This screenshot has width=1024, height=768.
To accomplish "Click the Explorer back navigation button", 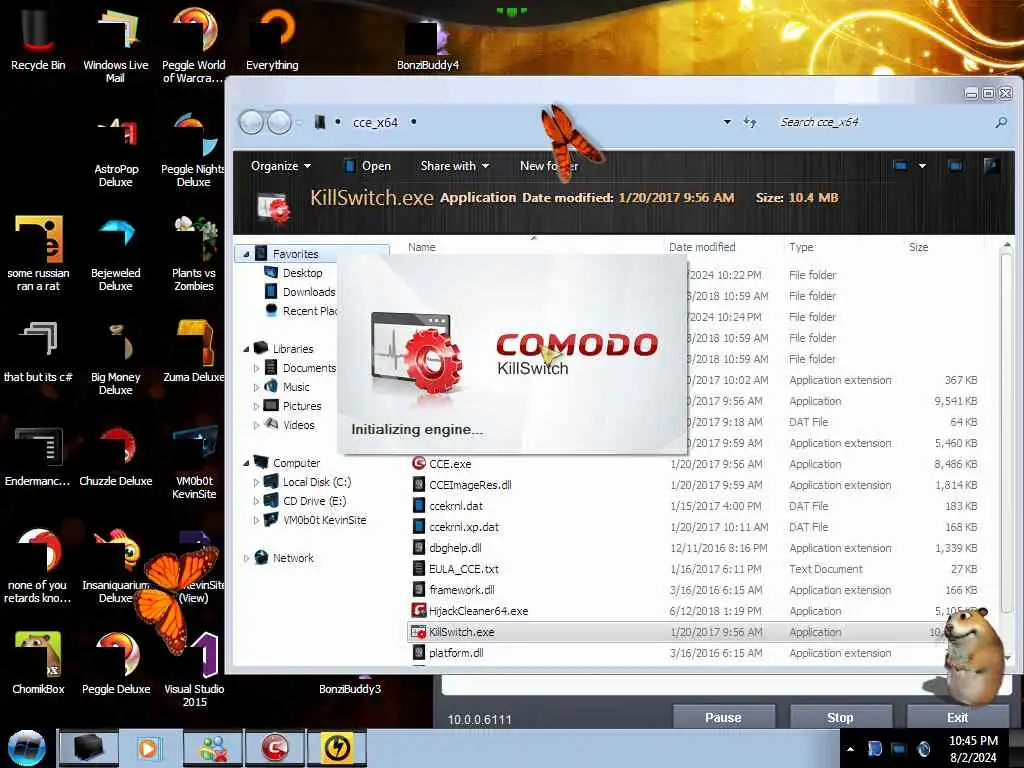I will [x=251, y=122].
